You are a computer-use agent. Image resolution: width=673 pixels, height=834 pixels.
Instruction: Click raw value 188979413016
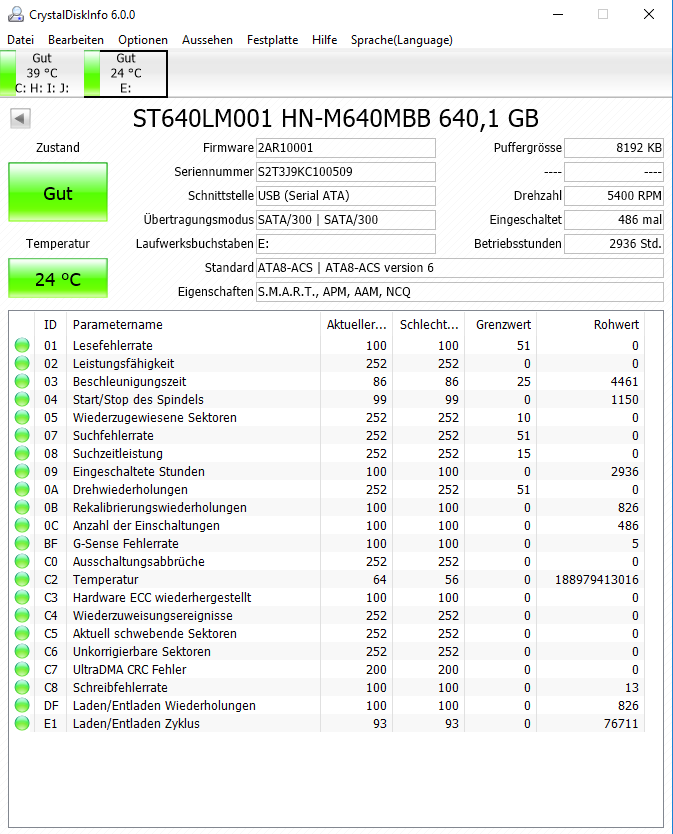pyautogui.click(x=597, y=580)
